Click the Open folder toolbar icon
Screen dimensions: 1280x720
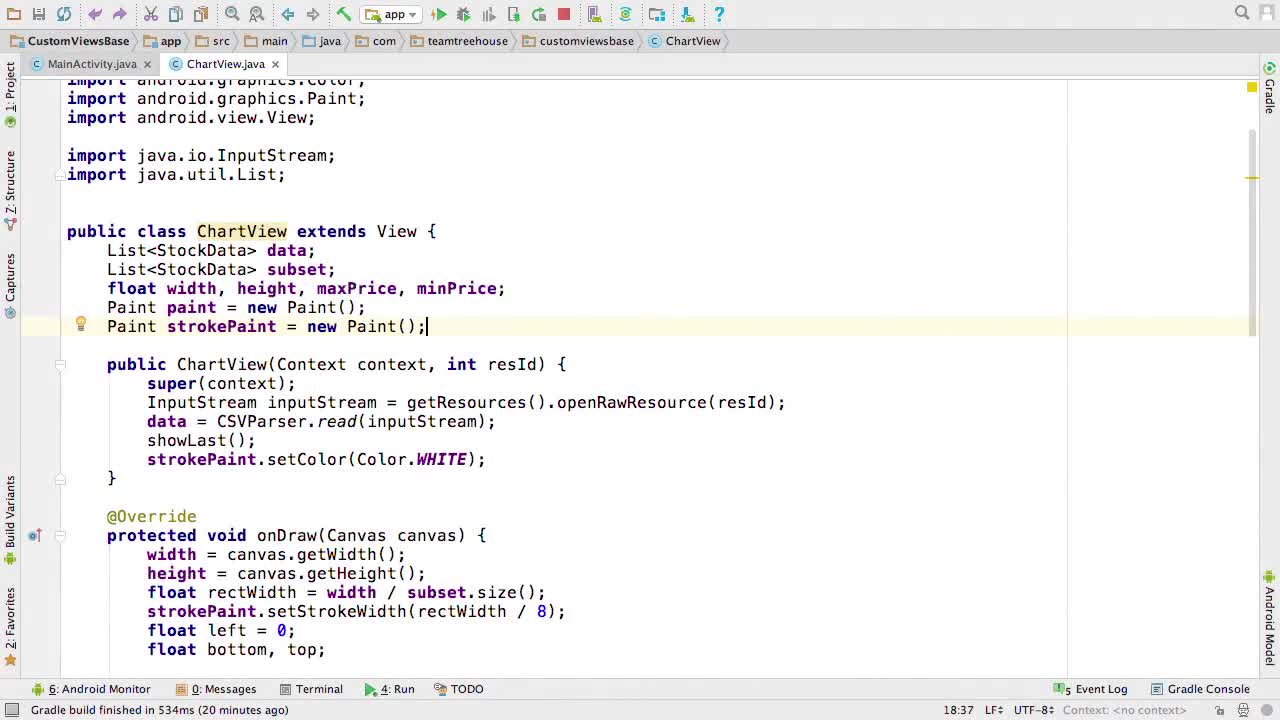(x=14, y=14)
